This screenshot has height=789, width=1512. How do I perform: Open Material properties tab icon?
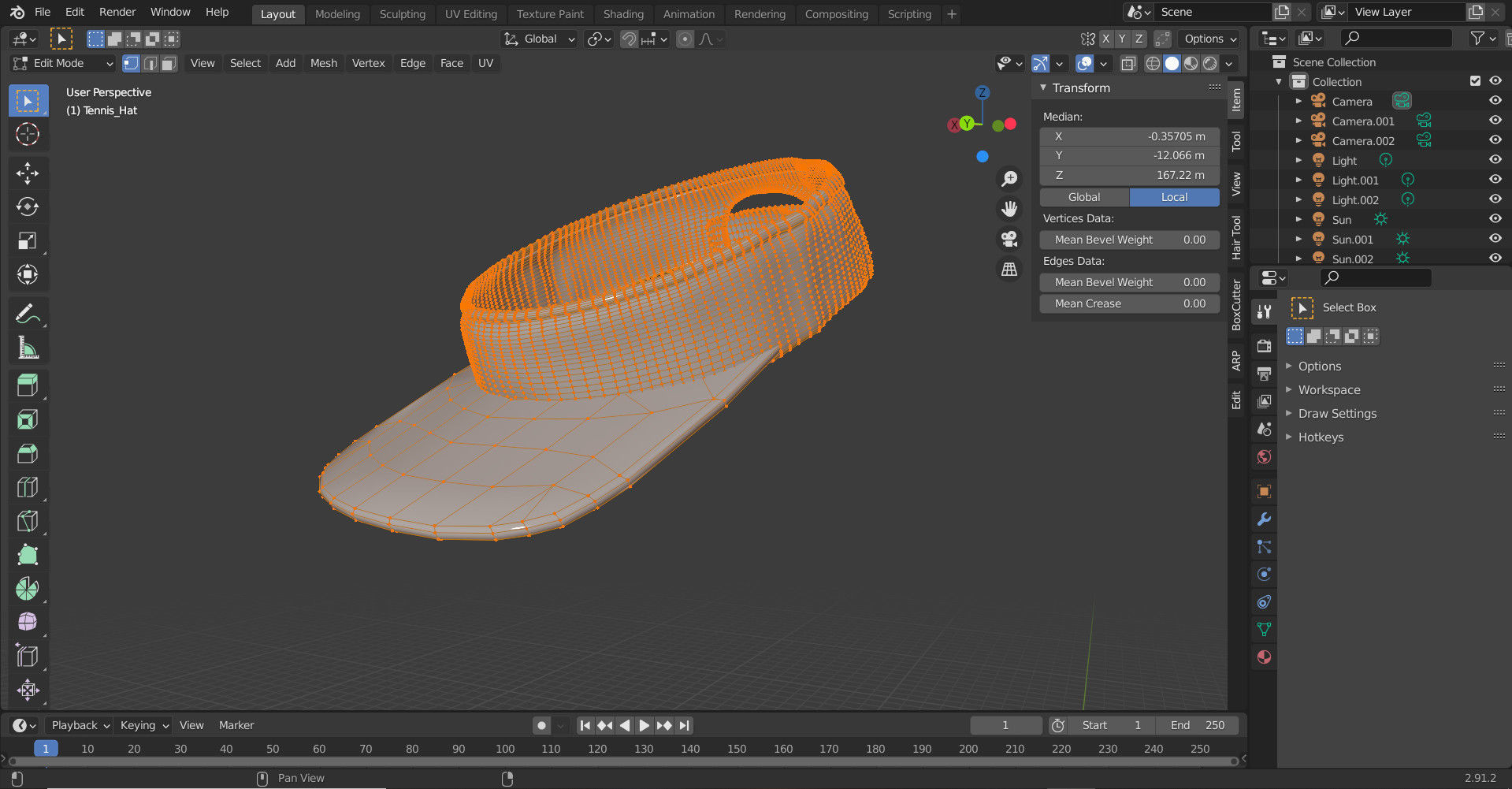[1264, 657]
